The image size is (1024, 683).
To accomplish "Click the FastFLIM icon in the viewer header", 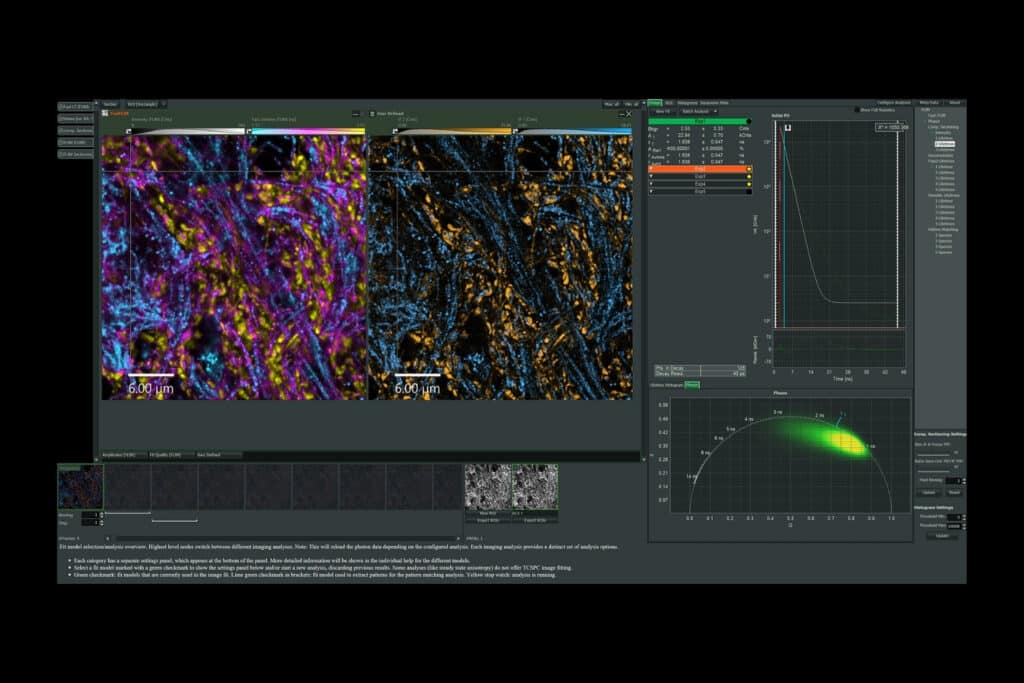I will (105, 112).
